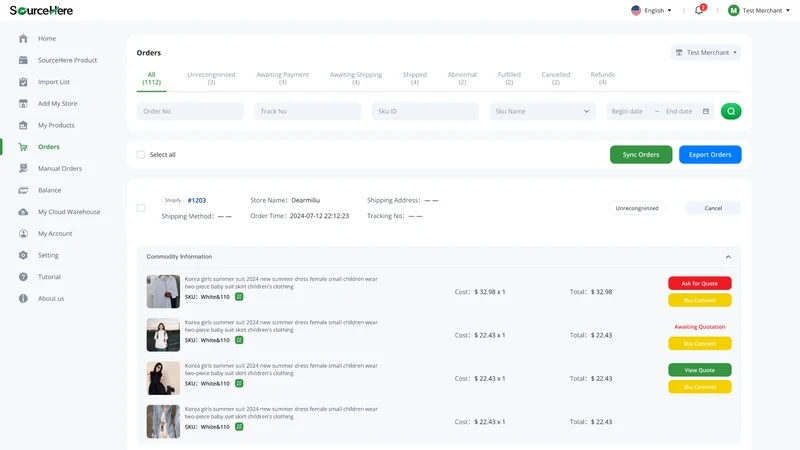This screenshot has width=800, height=450.
Task: Click Sku Connect under View Quote
Action: 699,387
